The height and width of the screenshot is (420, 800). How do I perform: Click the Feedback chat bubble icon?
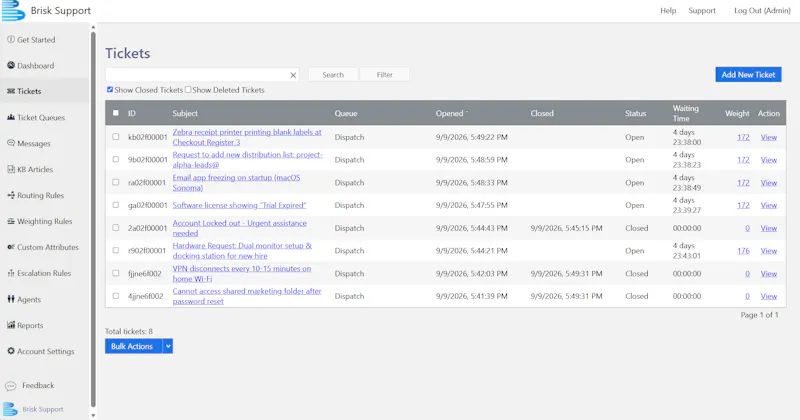coord(11,386)
